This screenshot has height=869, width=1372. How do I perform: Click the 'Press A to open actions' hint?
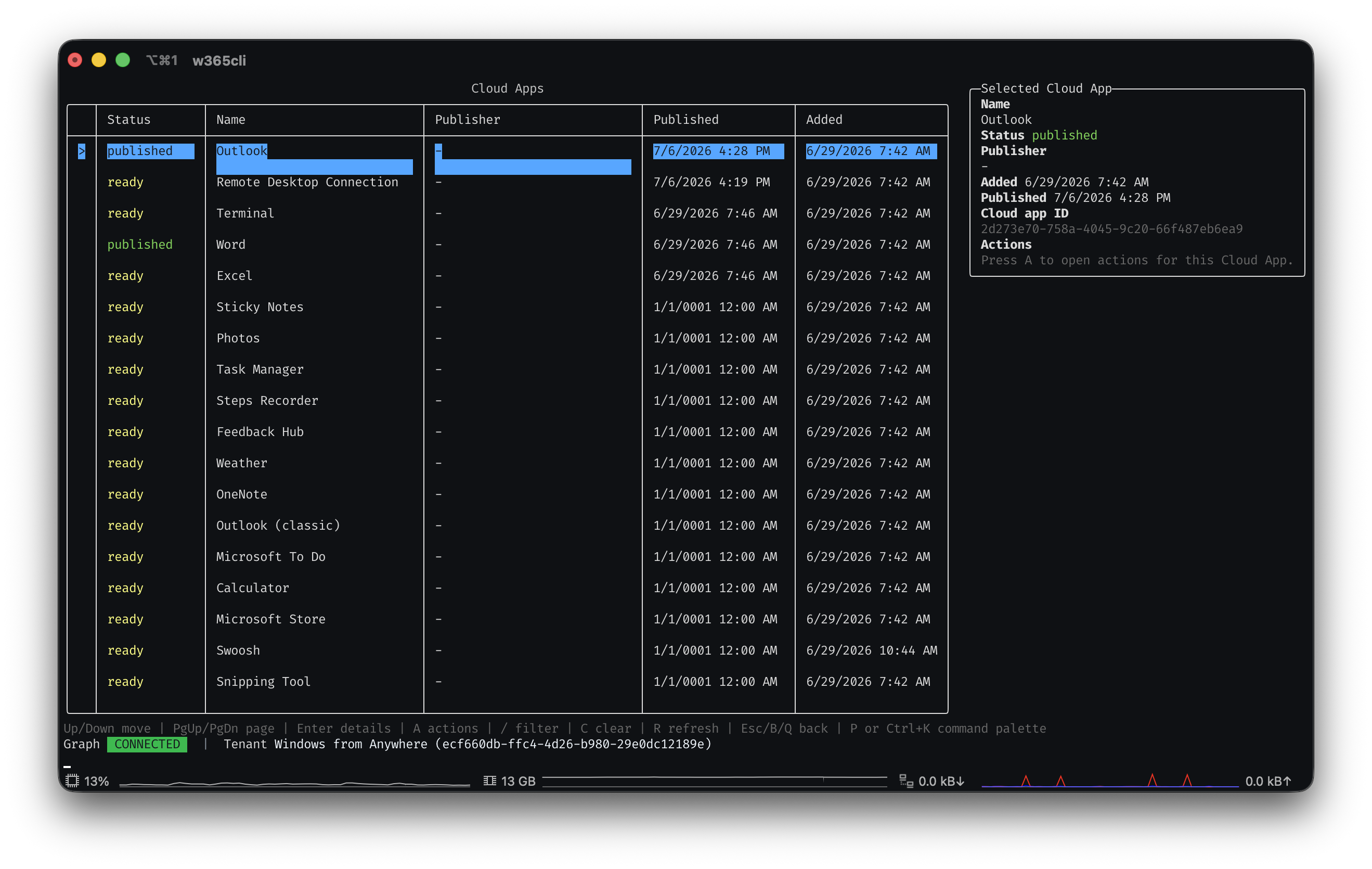[1137, 261]
